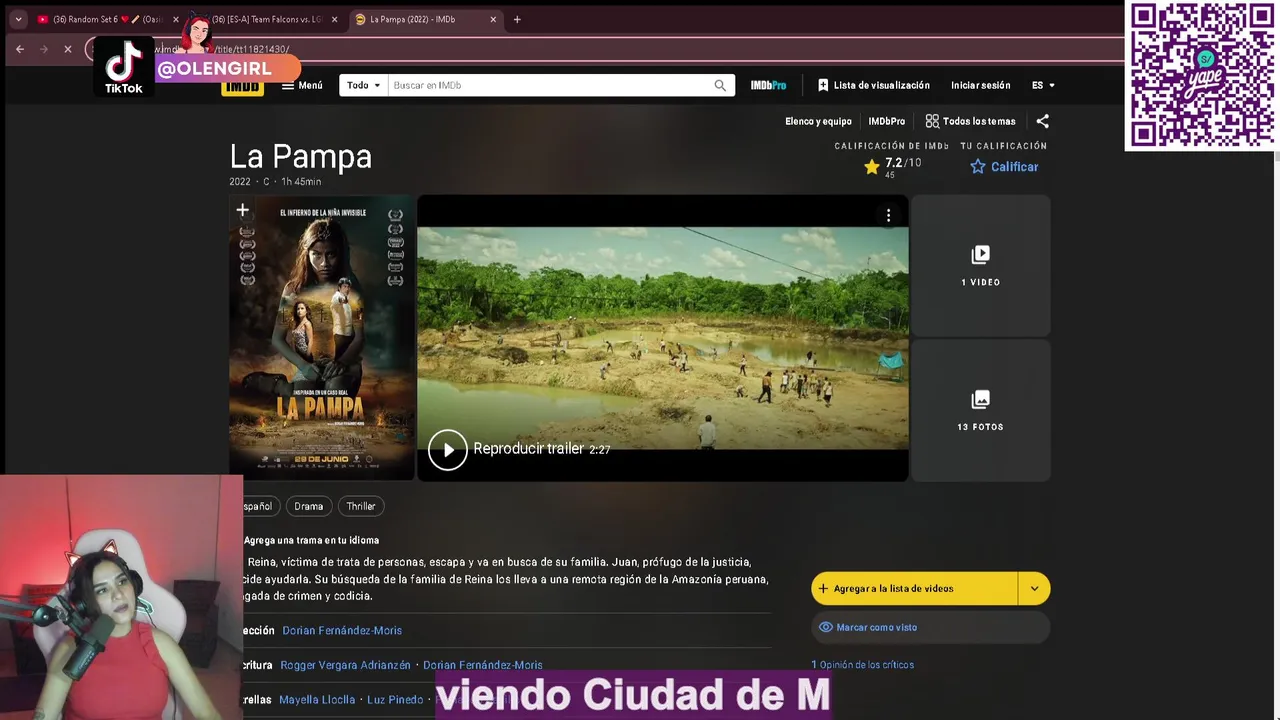The image size is (1280, 720).
Task: Open Dorian Fernández-Moris beside Rogger Vergara Adrianzén
Action: coord(483,665)
